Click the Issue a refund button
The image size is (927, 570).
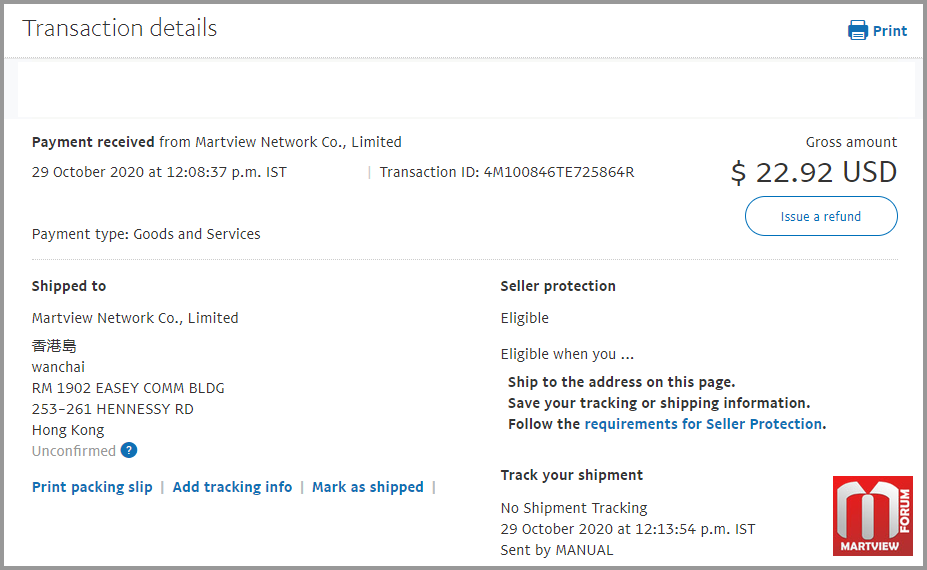point(821,216)
